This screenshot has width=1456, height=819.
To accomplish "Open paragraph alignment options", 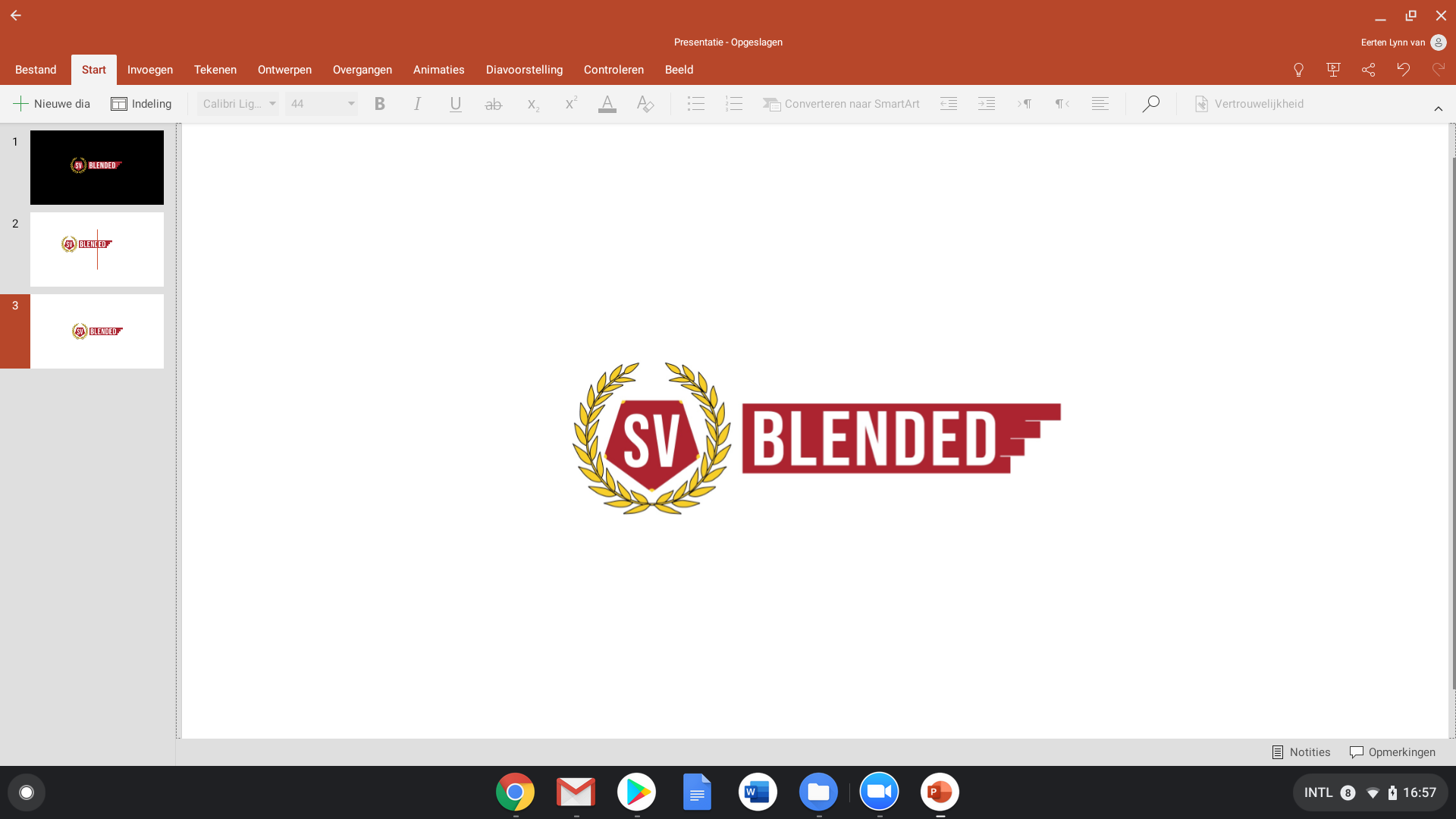I will point(1100,104).
